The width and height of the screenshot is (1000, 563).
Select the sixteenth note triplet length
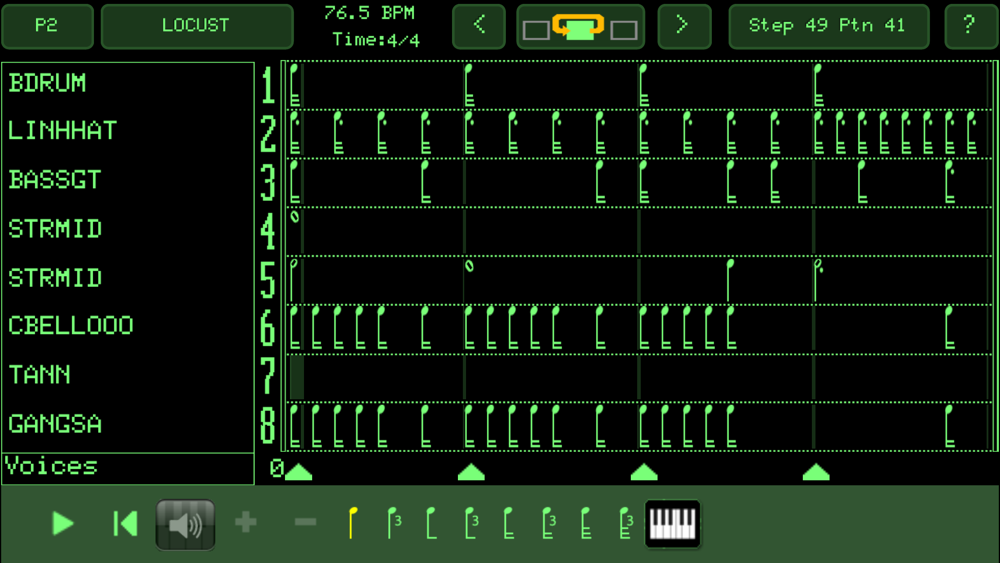point(548,523)
